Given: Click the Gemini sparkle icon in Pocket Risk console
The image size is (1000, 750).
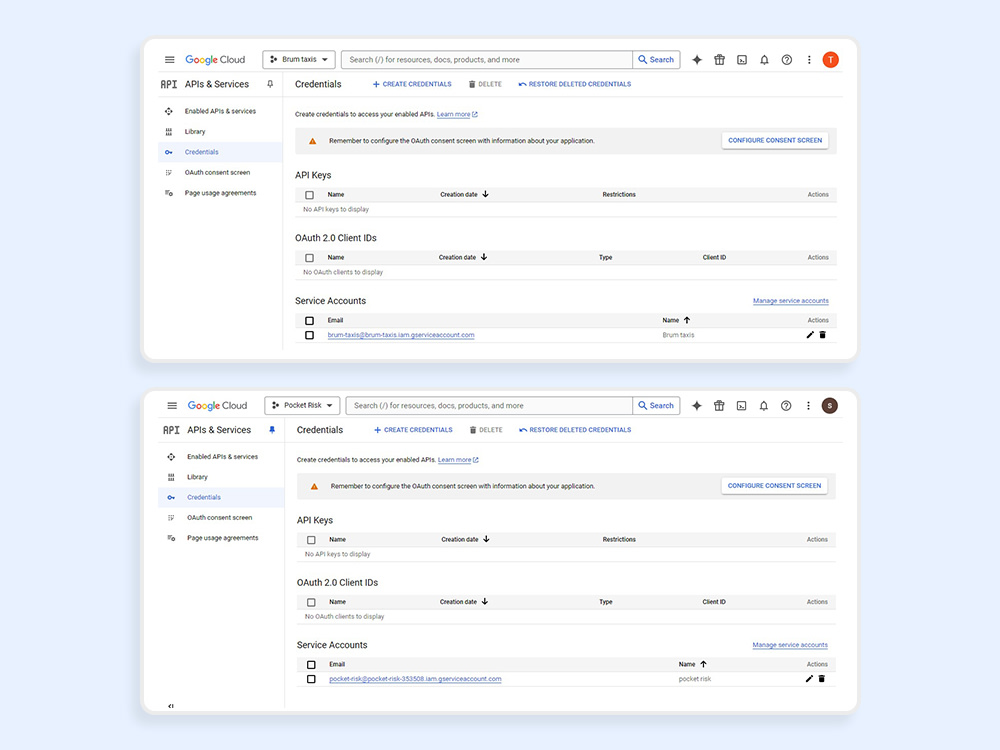Looking at the screenshot, I should (x=696, y=406).
